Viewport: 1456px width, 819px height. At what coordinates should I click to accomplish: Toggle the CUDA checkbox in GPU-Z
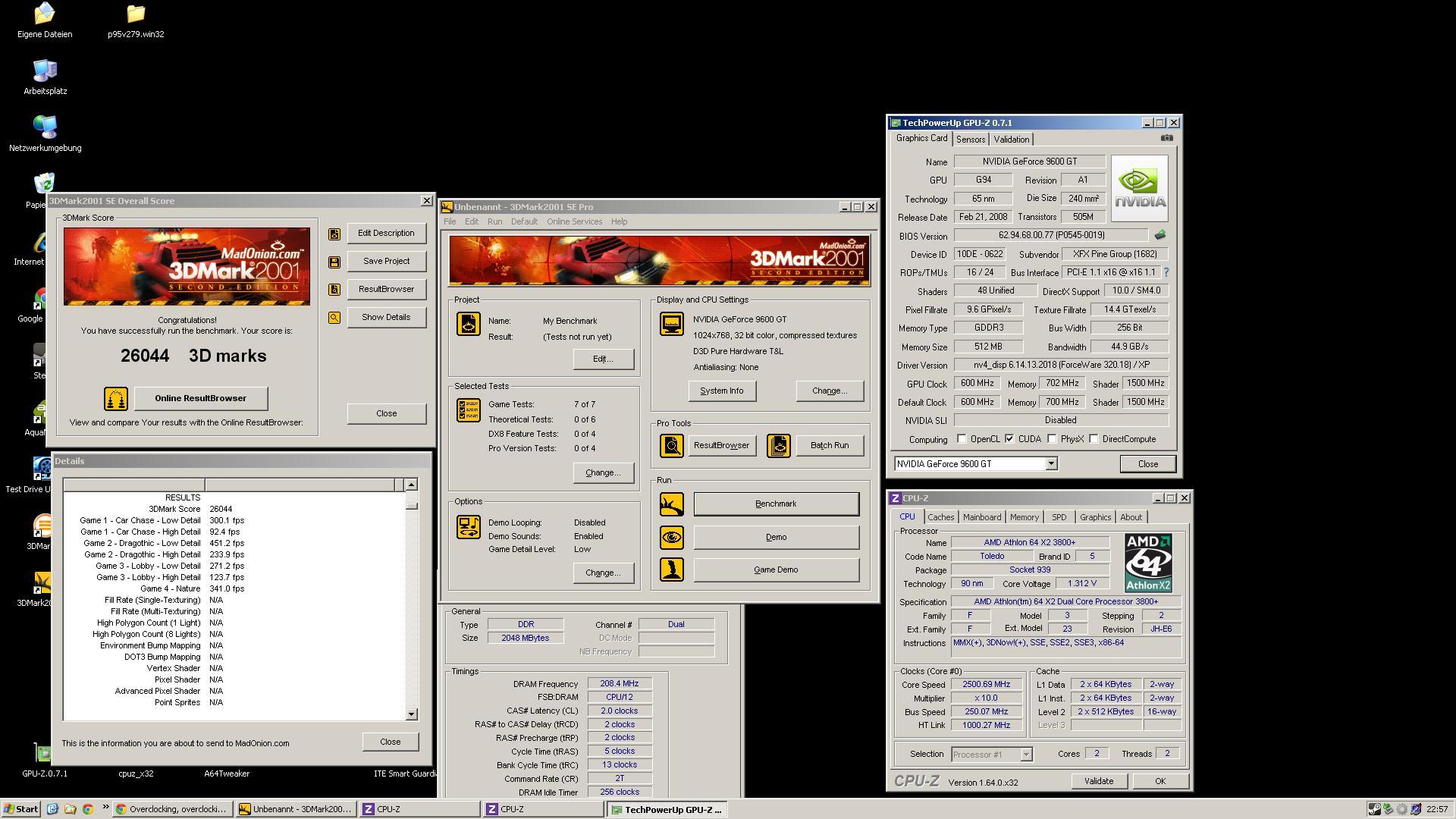tap(1009, 439)
